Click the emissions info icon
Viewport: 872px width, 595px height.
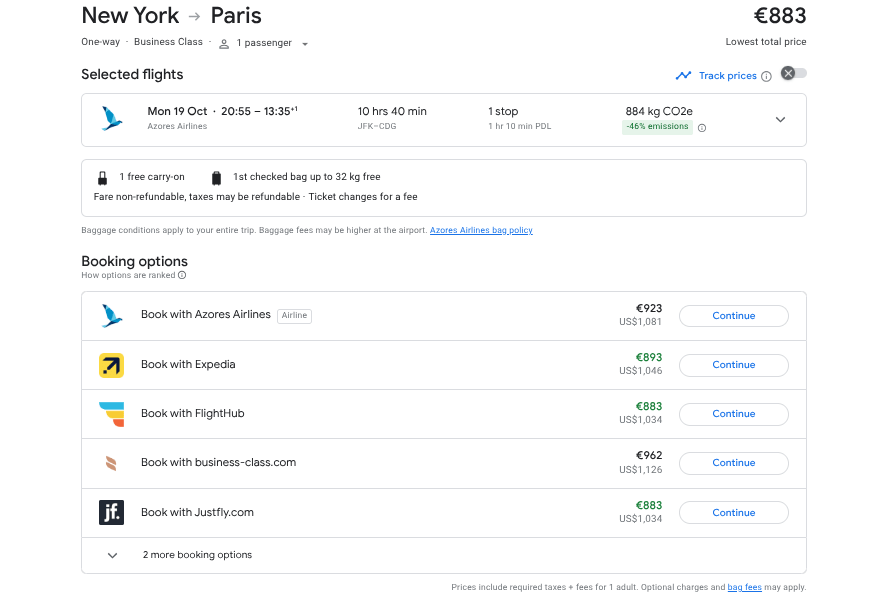point(701,128)
